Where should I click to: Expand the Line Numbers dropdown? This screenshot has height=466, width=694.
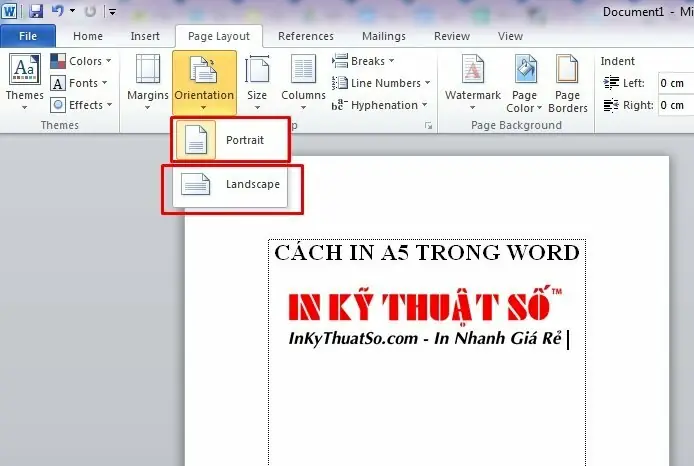(x=381, y=83)
